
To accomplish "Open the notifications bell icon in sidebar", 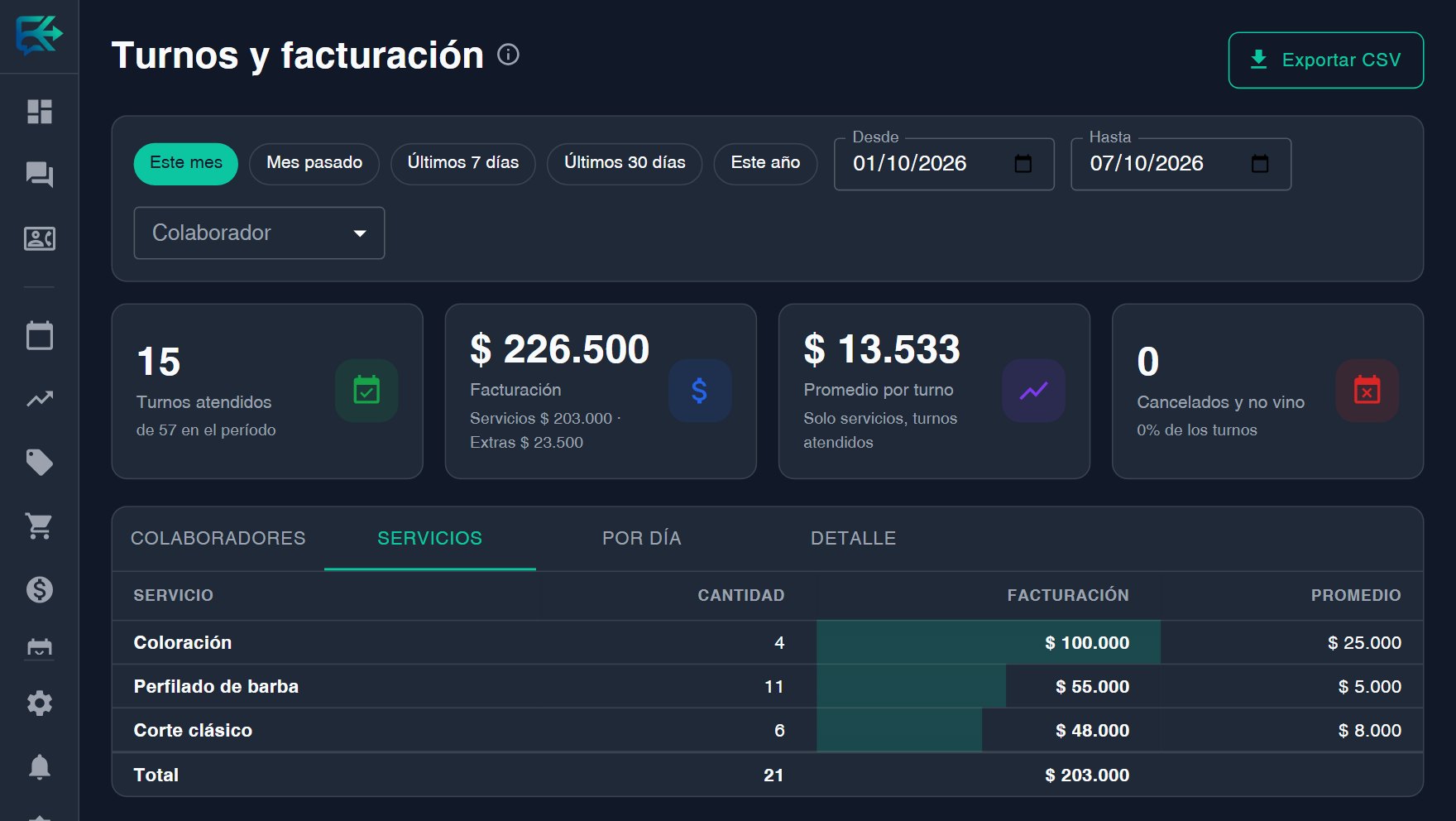I will [40, 767].
